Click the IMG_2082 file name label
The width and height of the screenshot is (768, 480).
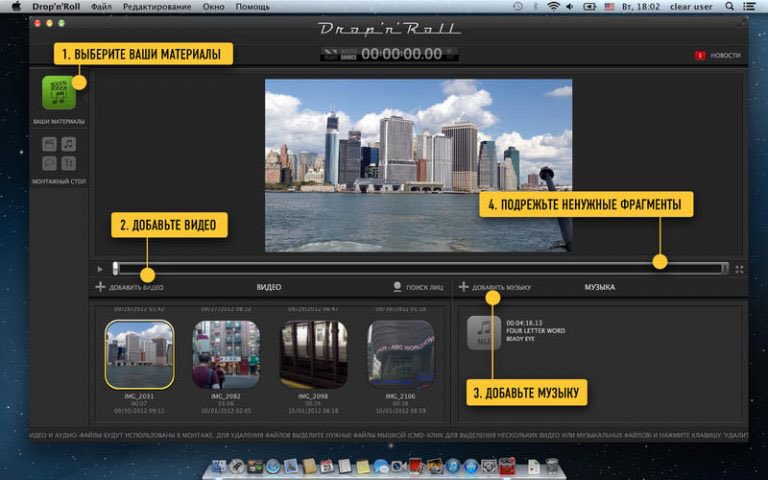[226, 396]
